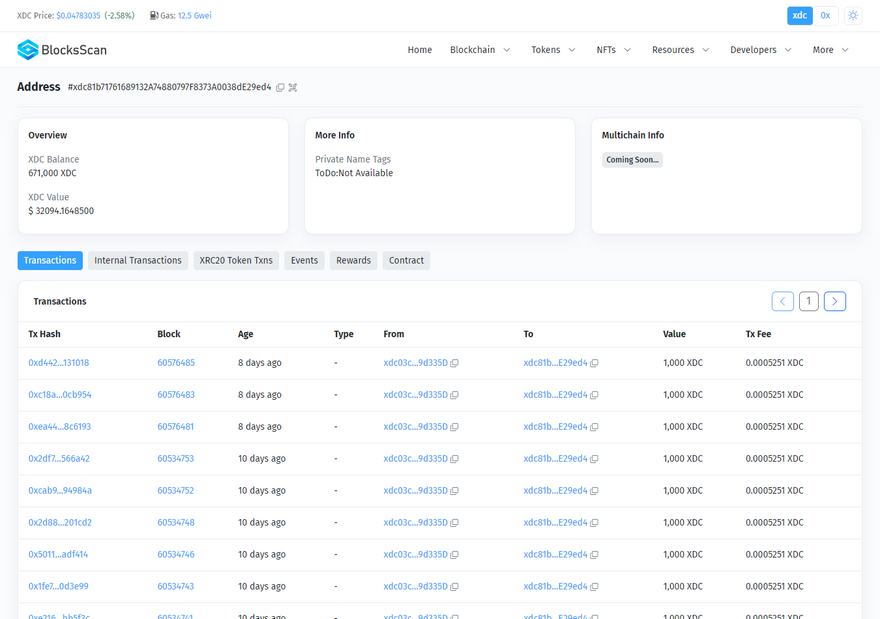
Task: Copy To address in first transaction row
Action: click(x=594, y=363)
